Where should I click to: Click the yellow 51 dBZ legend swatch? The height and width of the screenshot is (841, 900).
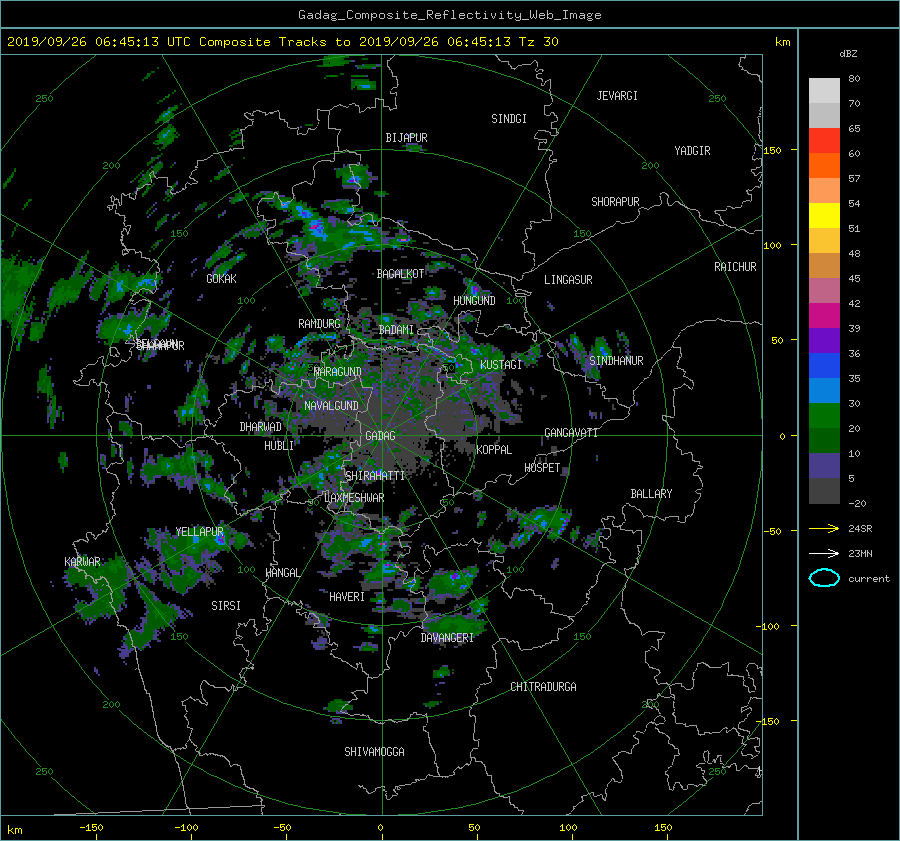pyautogui.click(x=824, y=216)
